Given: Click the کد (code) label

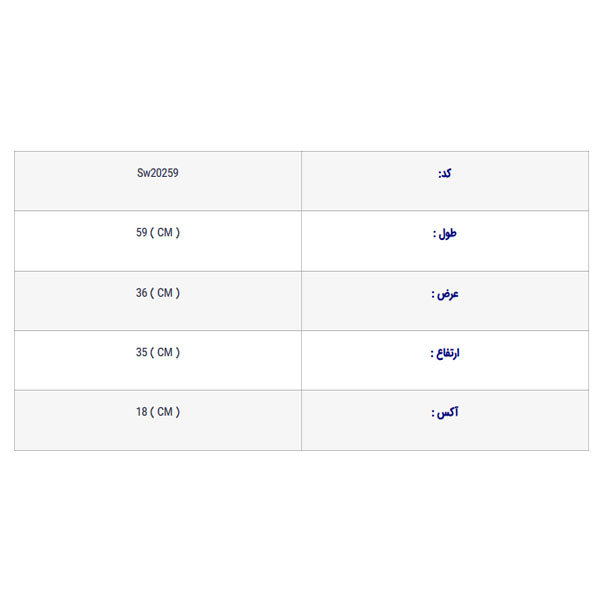Looking at the screenshot, I should 445,173.
